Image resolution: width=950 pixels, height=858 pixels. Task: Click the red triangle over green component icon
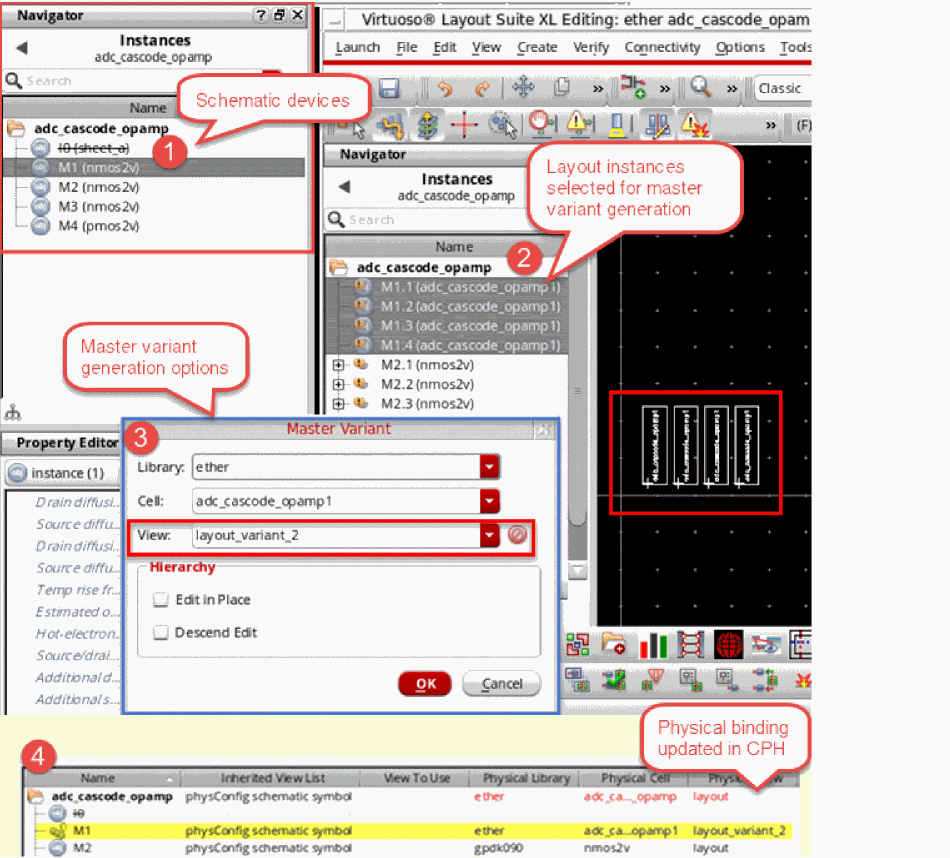click(x=653, y=680)
